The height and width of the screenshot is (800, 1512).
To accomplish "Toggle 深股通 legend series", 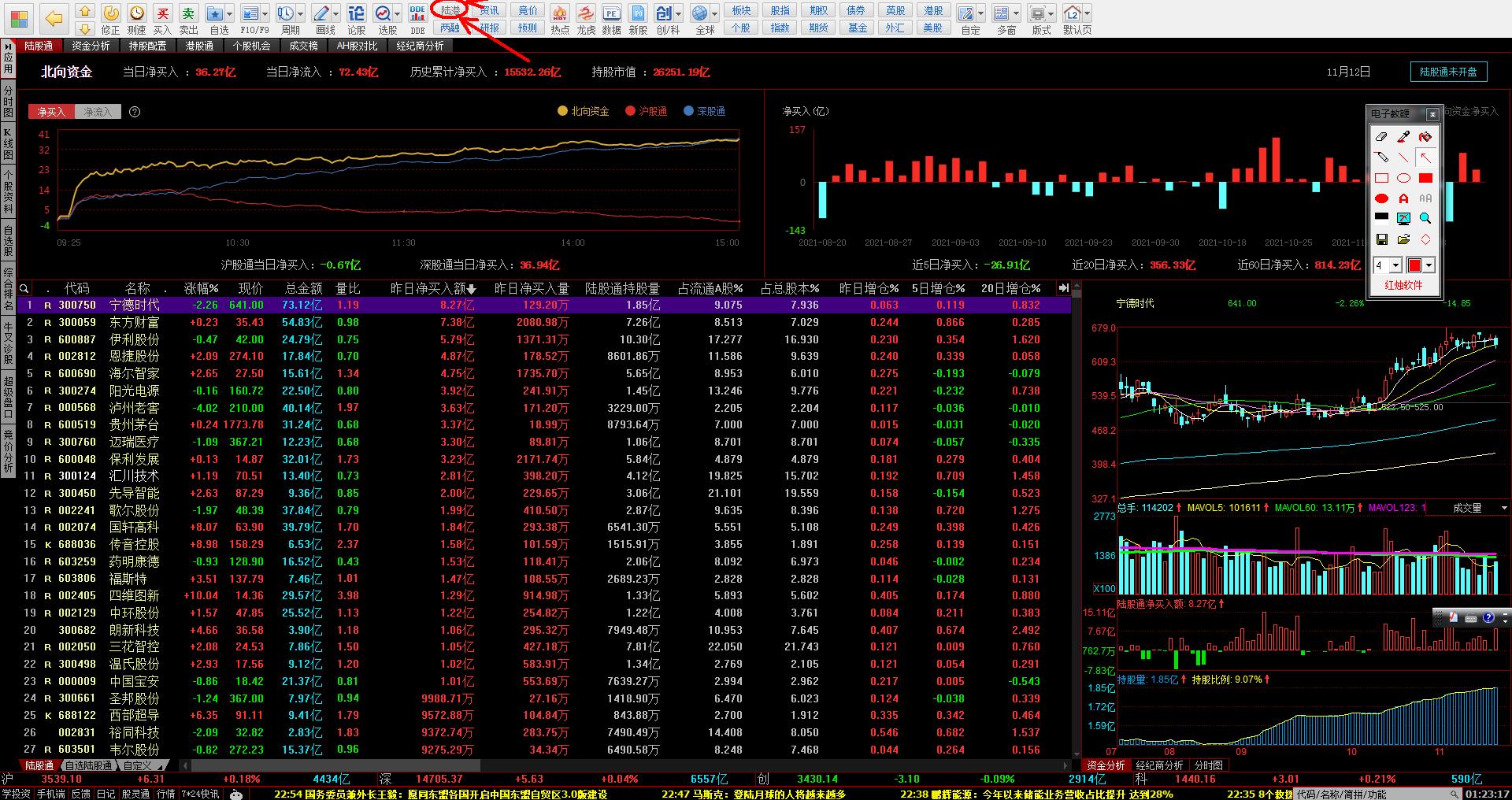I will pyautogui.click(x=705, y=111).
